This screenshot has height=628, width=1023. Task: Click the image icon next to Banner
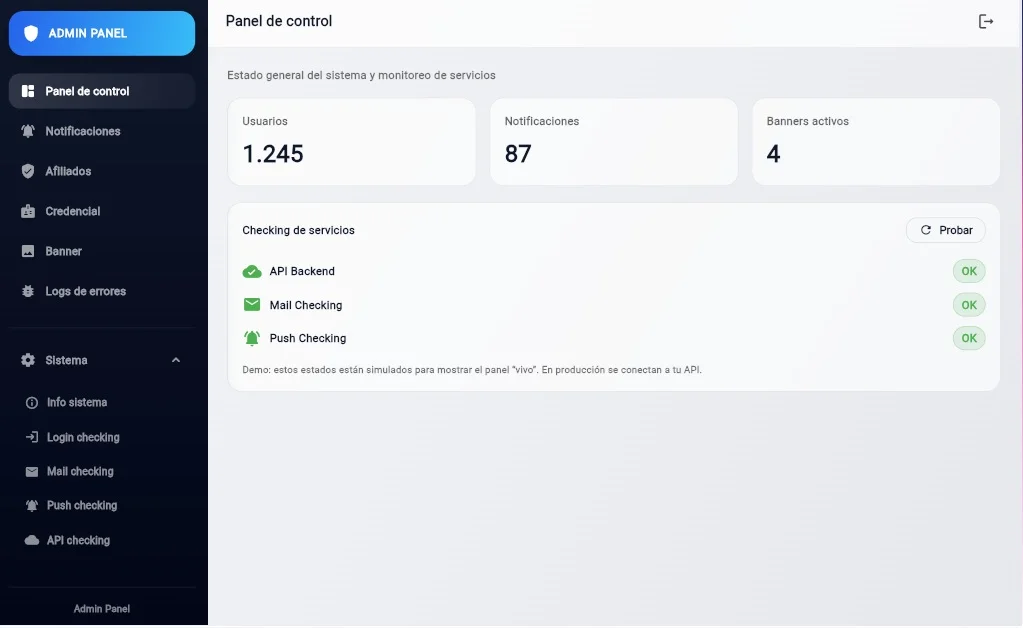click(28, 251)
